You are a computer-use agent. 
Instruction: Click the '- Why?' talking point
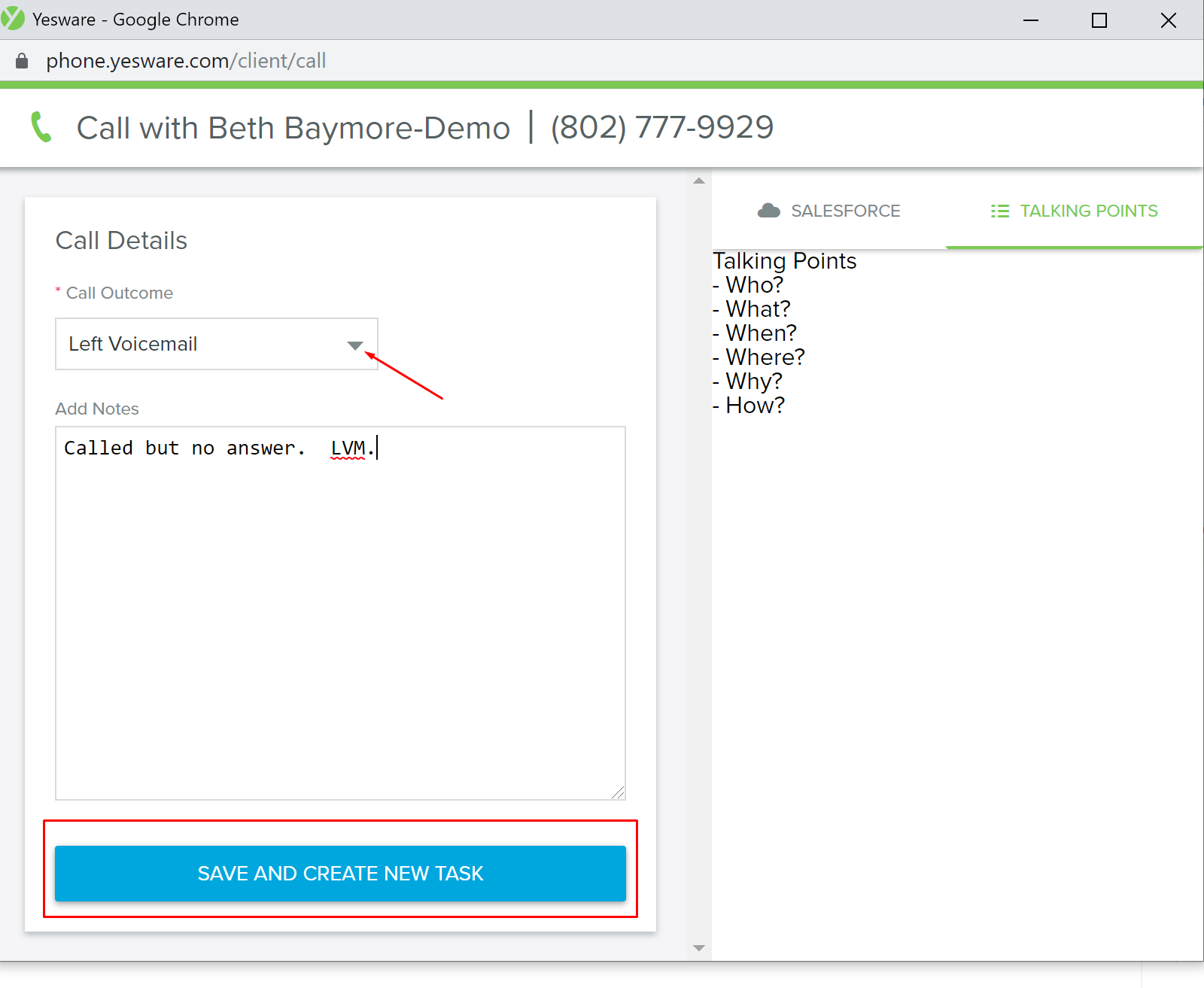click(x=748, y=382)
